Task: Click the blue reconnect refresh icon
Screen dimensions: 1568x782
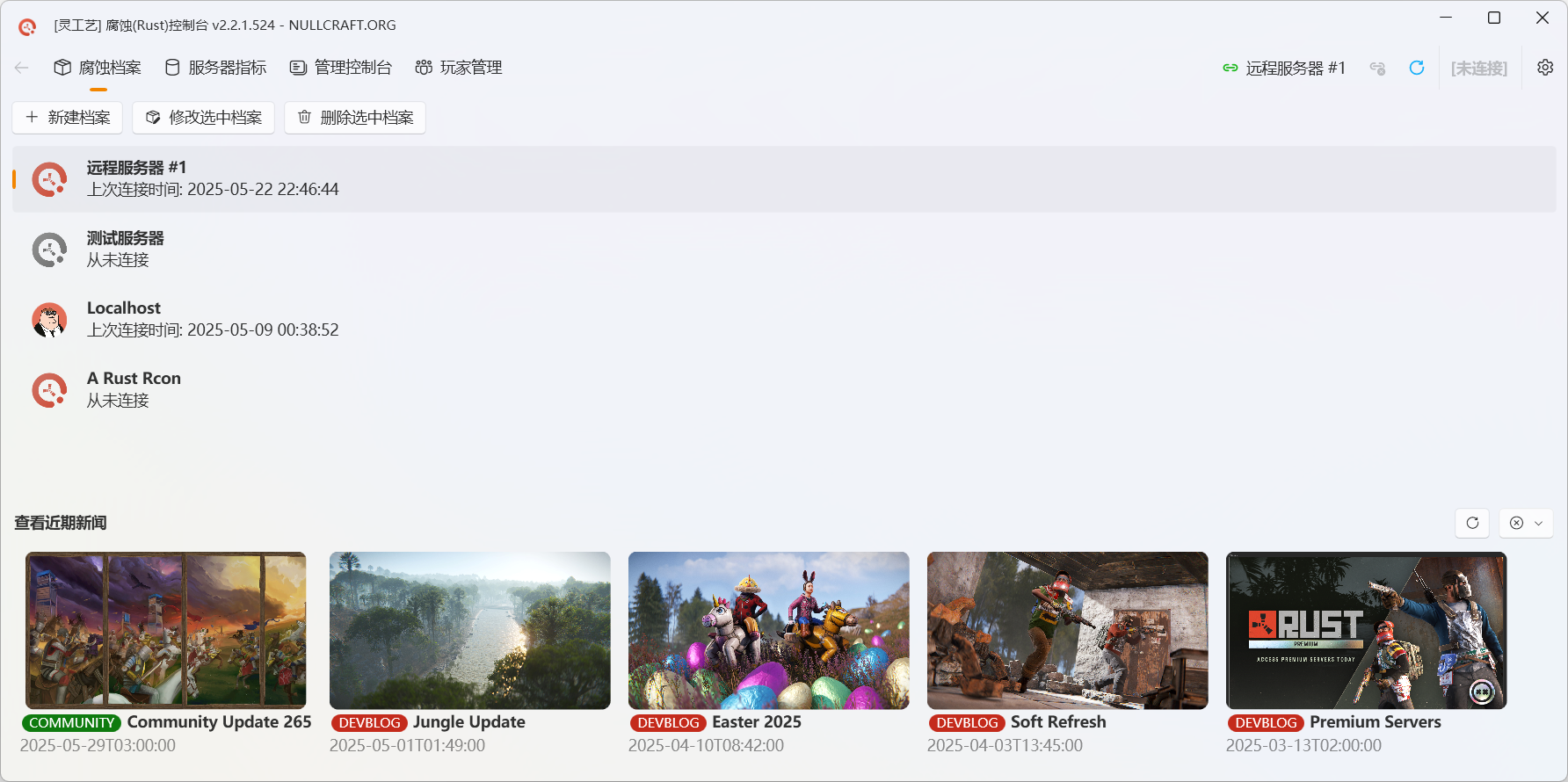Action: coord(1417,68)
